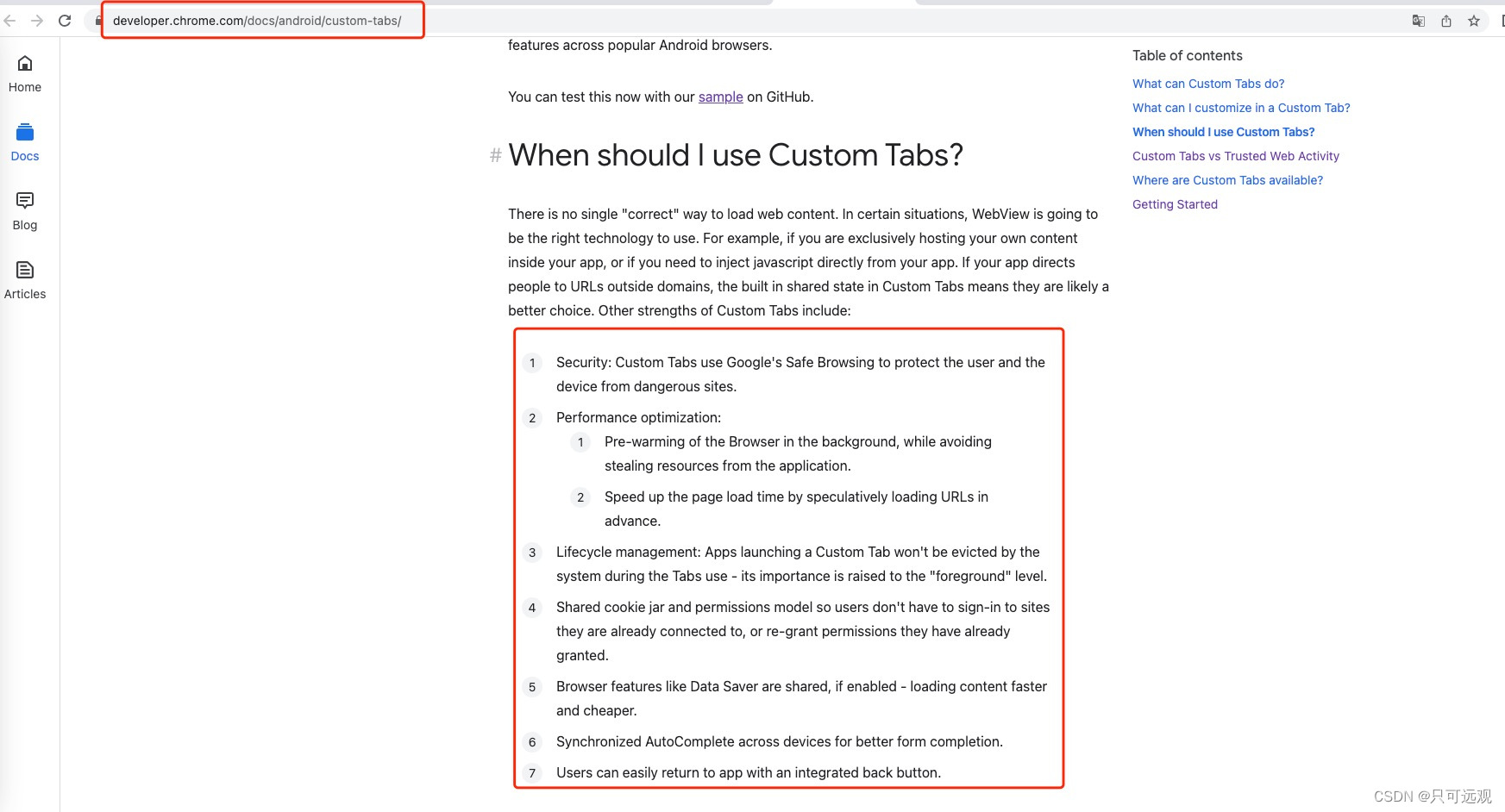The height and width of the screenshot is (812, 1505).
Task: Open the Articles section in sidebar
Action: tap(25, 281)
